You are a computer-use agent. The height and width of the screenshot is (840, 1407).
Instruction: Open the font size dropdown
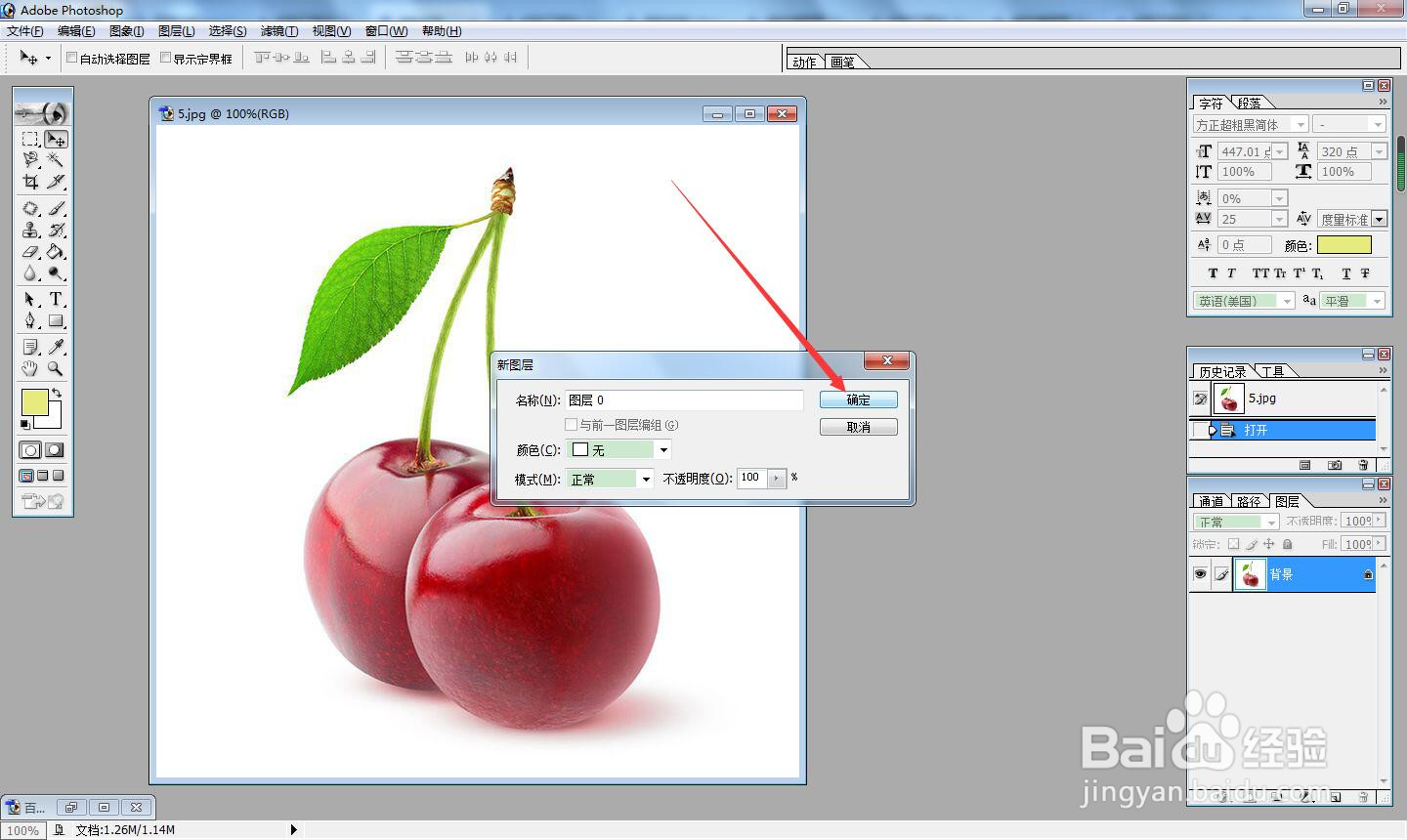point(1280,151)
